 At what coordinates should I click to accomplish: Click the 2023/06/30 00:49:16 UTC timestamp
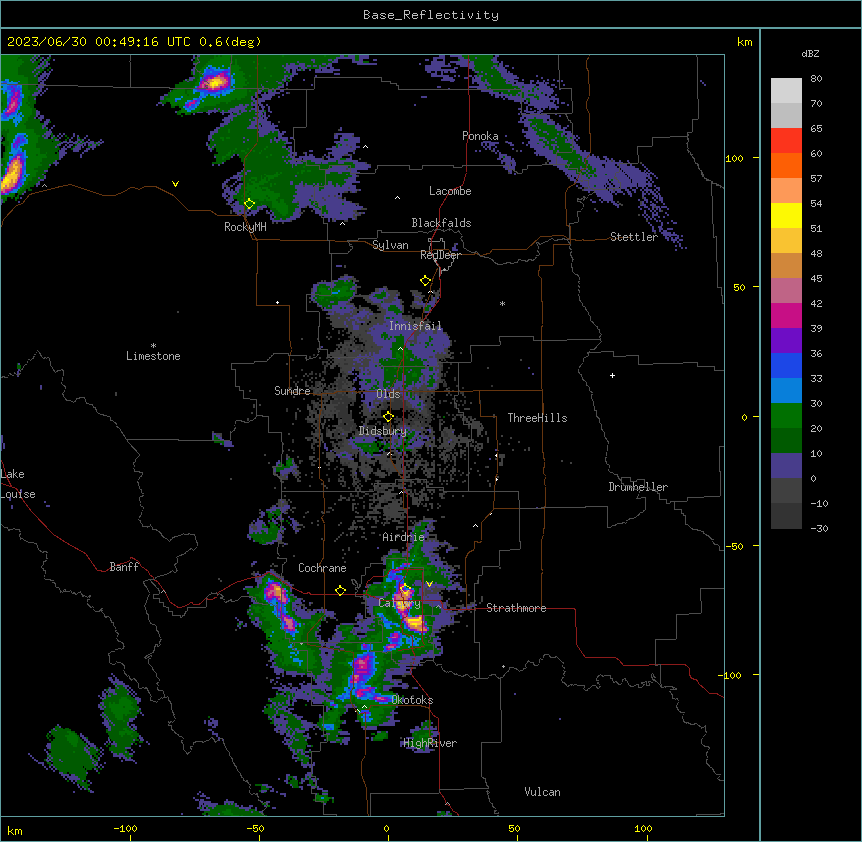tap(99, 42)
